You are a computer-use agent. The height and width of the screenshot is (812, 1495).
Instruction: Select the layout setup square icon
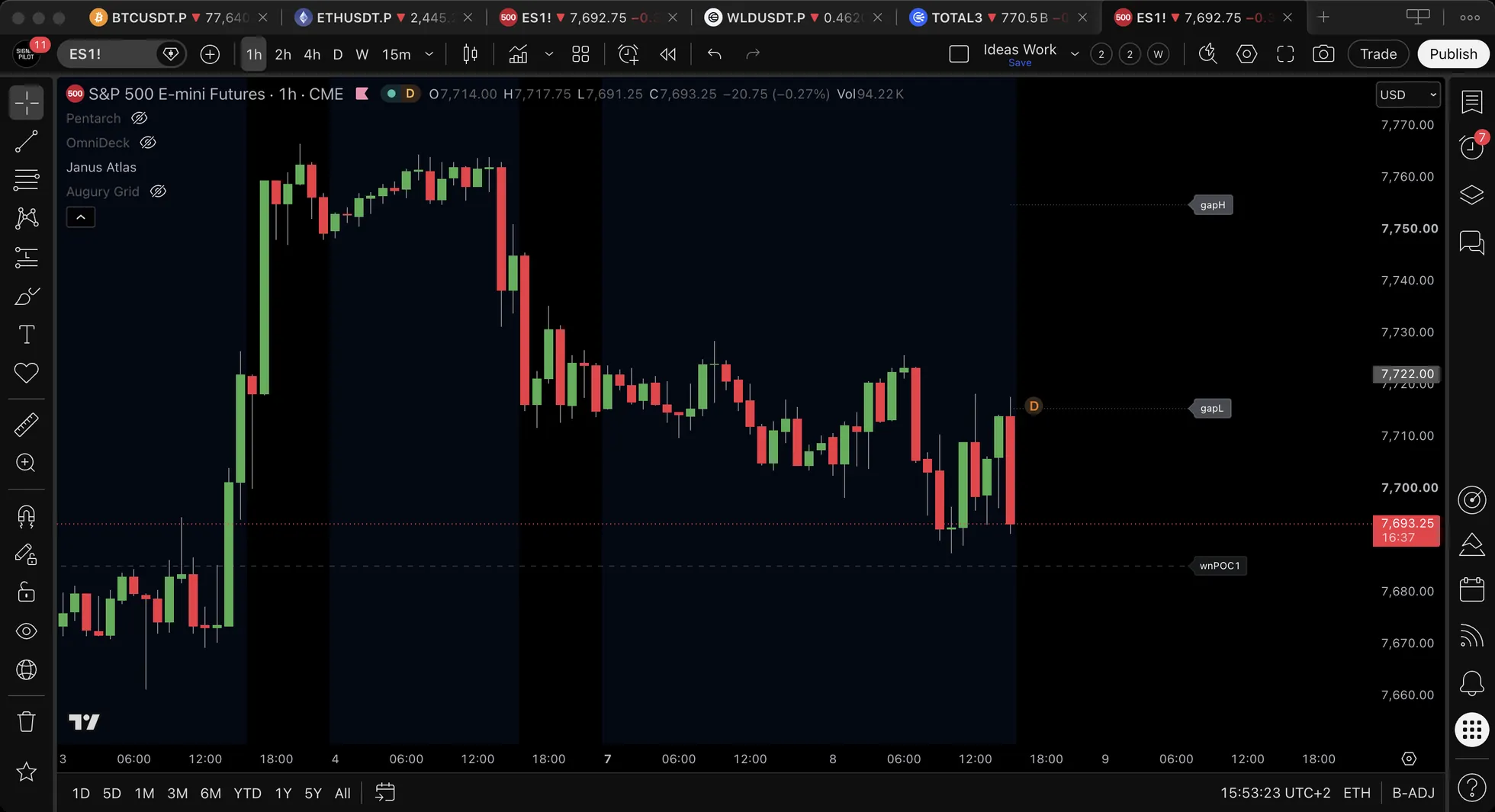click(959, 54)
